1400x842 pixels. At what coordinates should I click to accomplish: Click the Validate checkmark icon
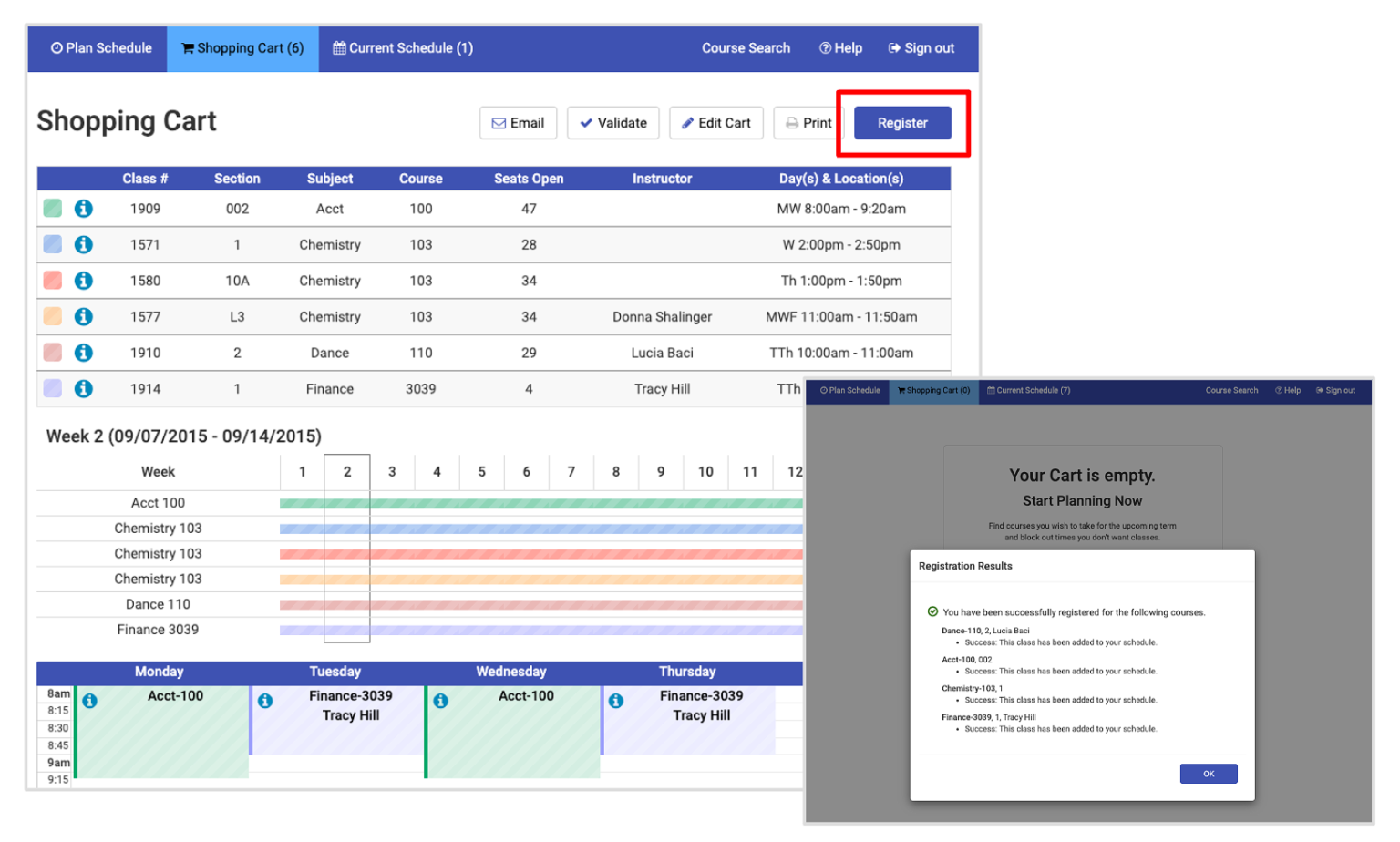click(x=588, y=123)
